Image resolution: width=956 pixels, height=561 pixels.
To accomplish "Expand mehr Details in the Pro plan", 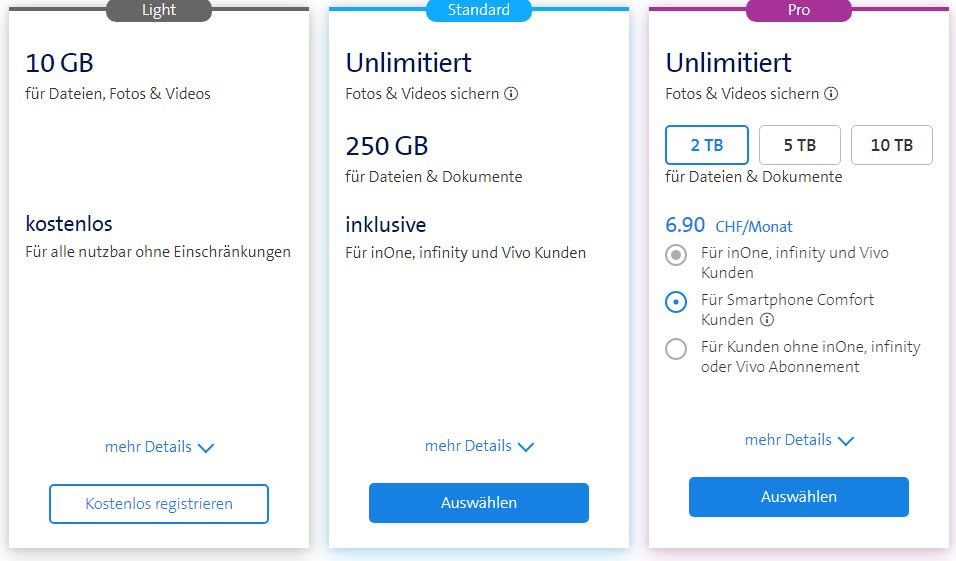I will click(x=799, y=440).
